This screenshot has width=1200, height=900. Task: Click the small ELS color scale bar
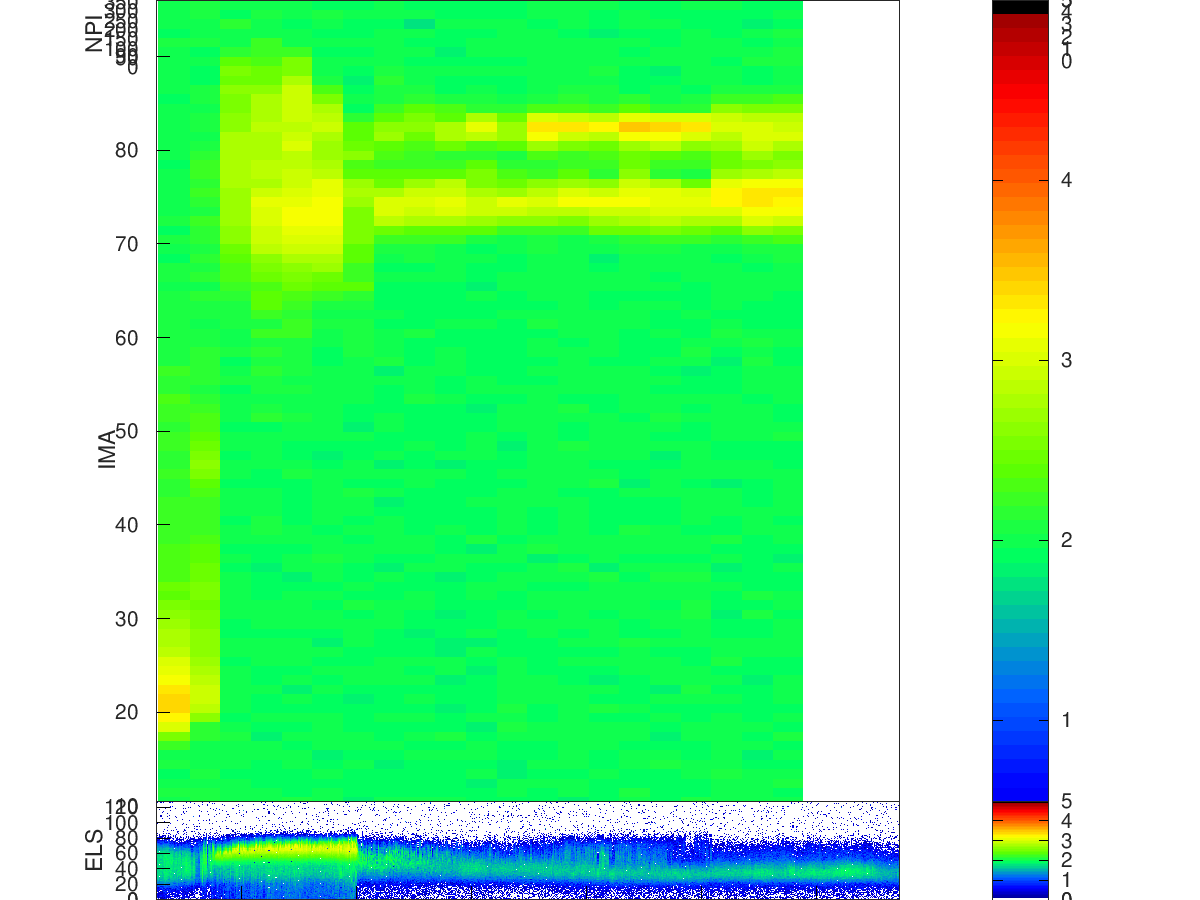point(1020,850)
